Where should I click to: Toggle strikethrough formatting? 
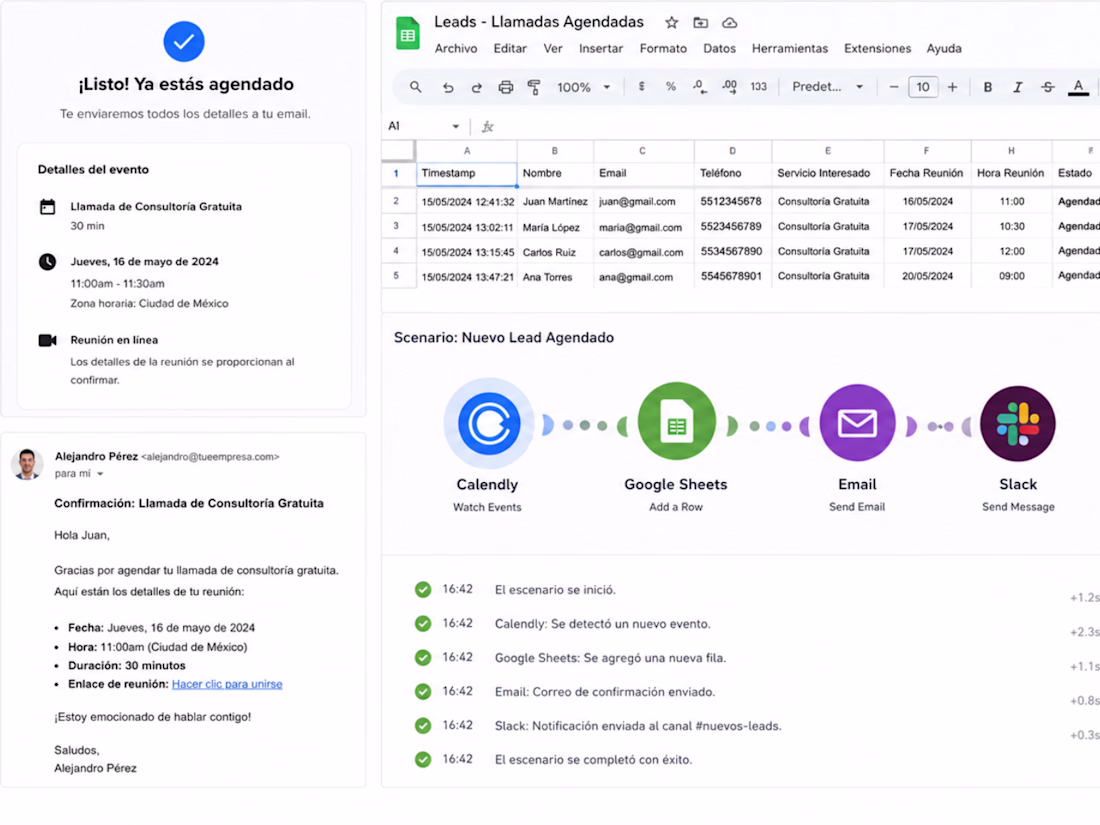click(x=1047, y=87)
